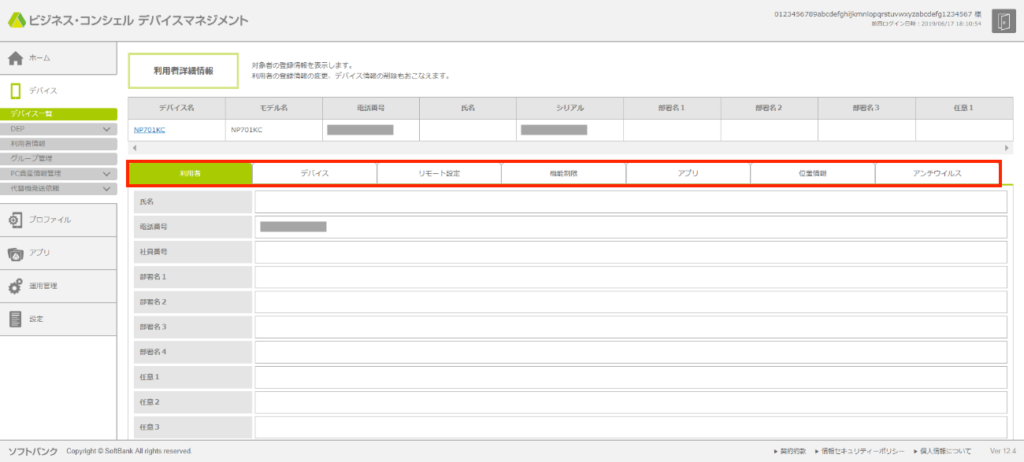Select the 機能制限 tab
1024x462 pixels.
click(x=563, y=174)
